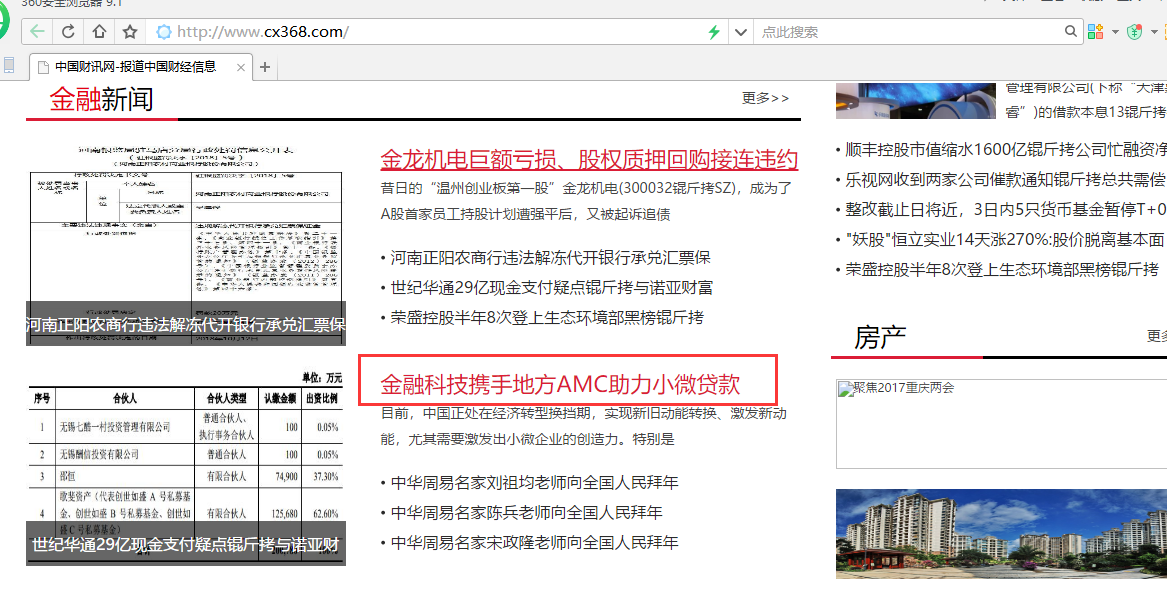Open a new tab with the plus button
The width and height of the screenshot is (1167, 613).
click(265, 67)
